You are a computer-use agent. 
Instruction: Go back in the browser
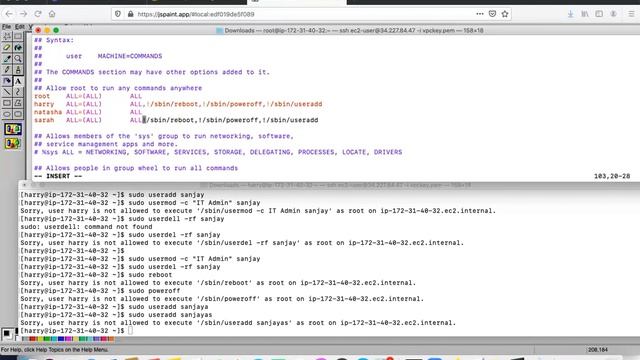click(9, 14)
